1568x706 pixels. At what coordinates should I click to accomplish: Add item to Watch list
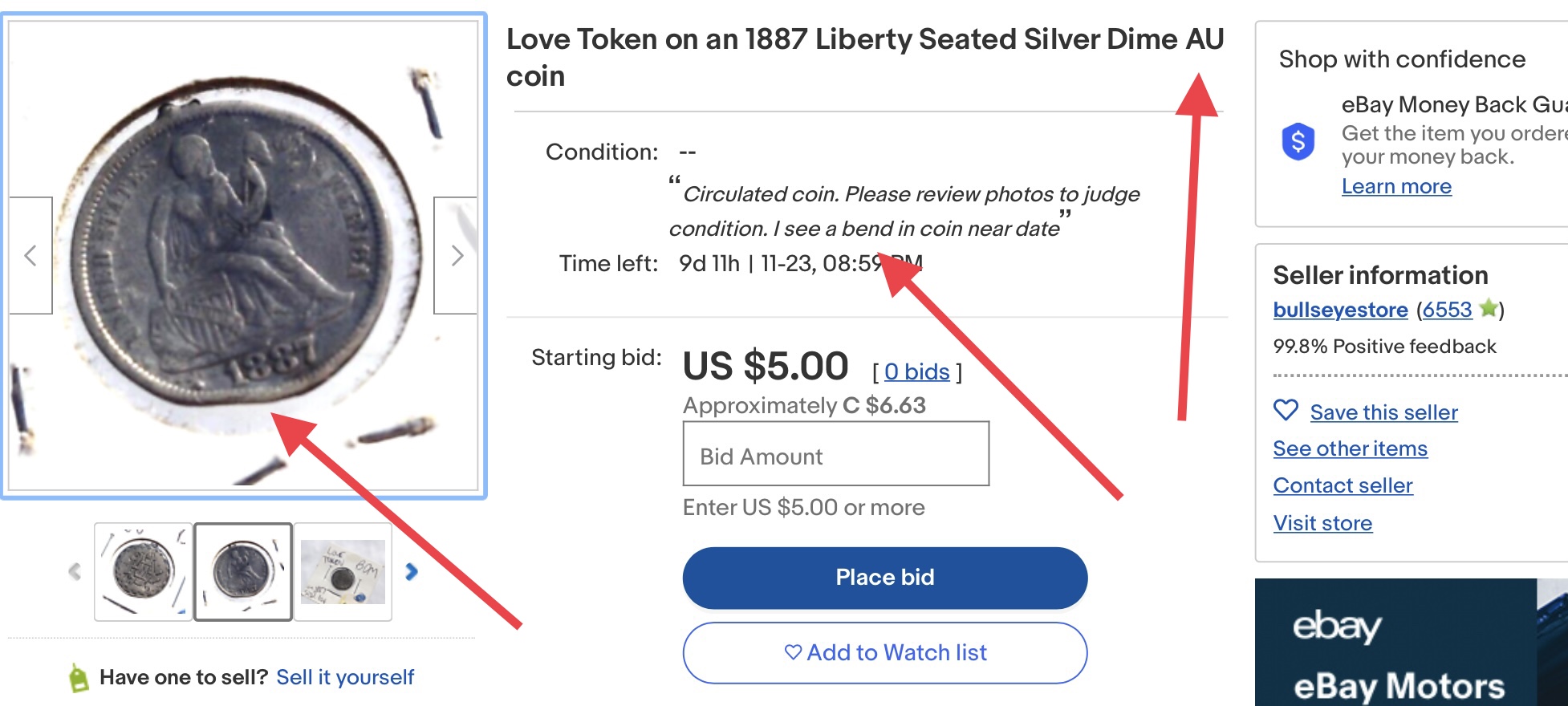tap(885, 653)
